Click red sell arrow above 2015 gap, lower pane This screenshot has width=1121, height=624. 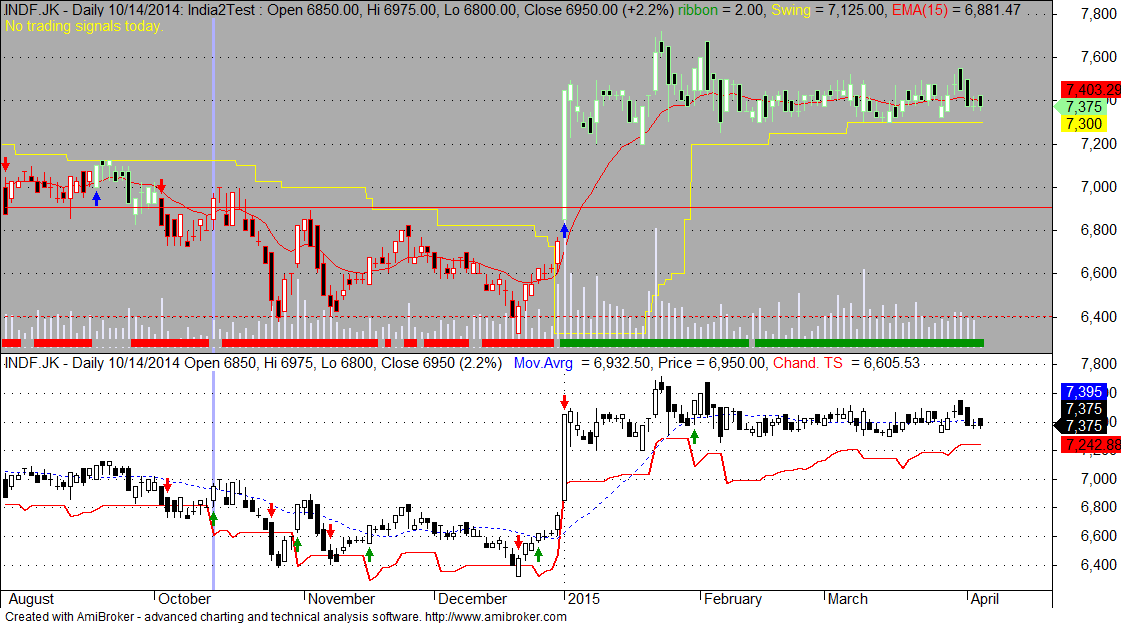point(564,400)
